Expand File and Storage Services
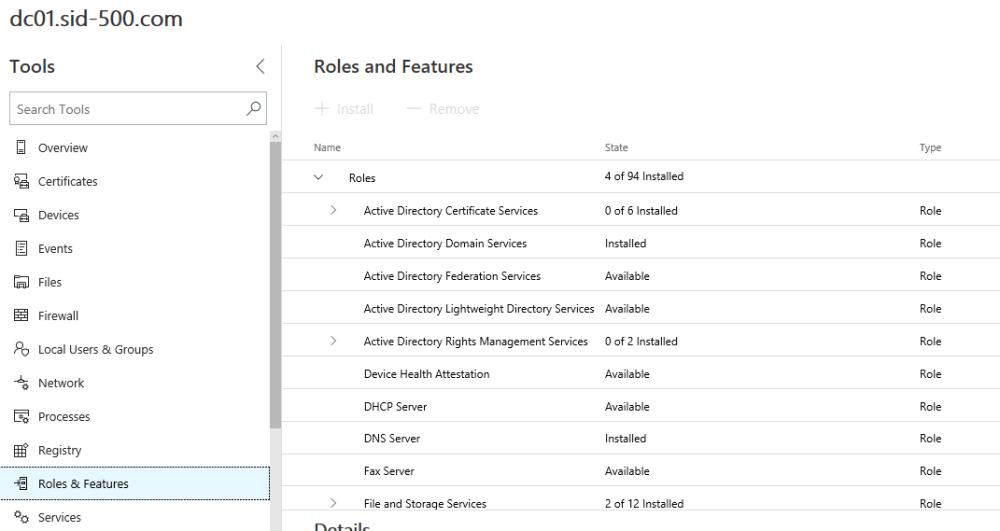The image size is (1000, 531). coord(334,504)
